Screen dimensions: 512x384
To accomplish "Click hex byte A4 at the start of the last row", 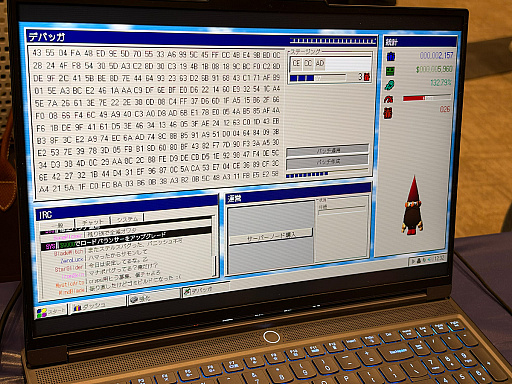I will pos(44,189).
